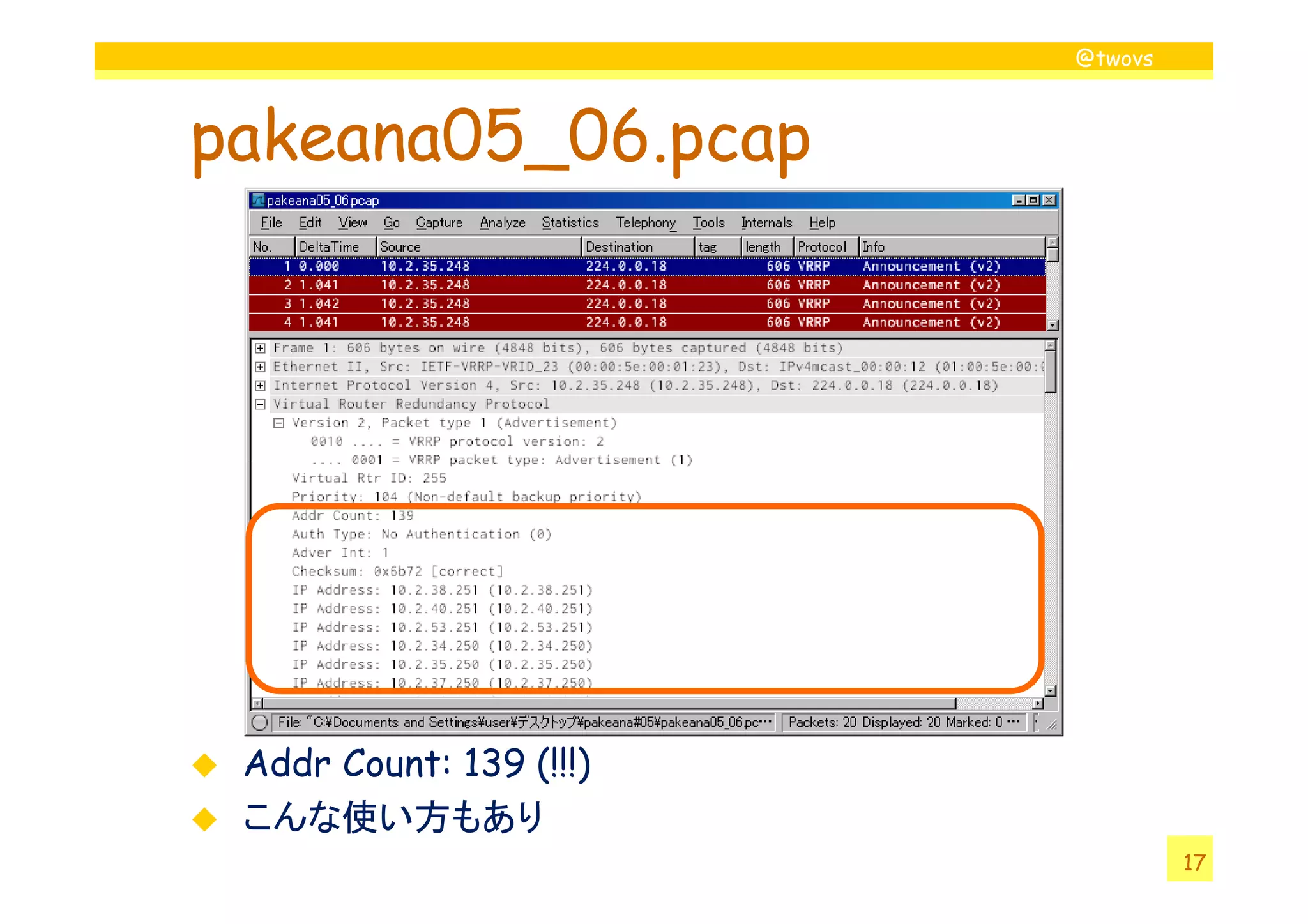The image size is (1308, 924).
Task: Expand the Internet Protocol Version 4 node
Action: coord(260,386)
